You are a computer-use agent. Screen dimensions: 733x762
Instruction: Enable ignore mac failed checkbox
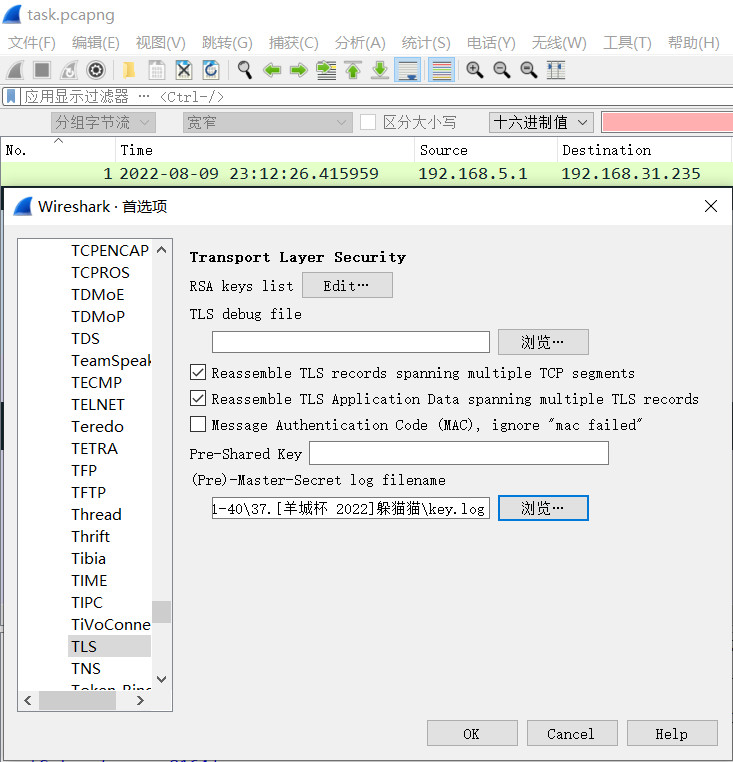click(x=198, y=424)
